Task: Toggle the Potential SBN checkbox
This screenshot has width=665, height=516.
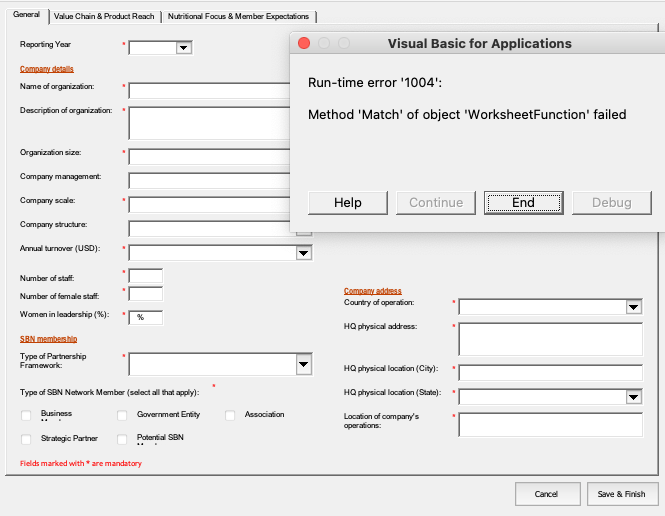Action: [x=122, y=439]
